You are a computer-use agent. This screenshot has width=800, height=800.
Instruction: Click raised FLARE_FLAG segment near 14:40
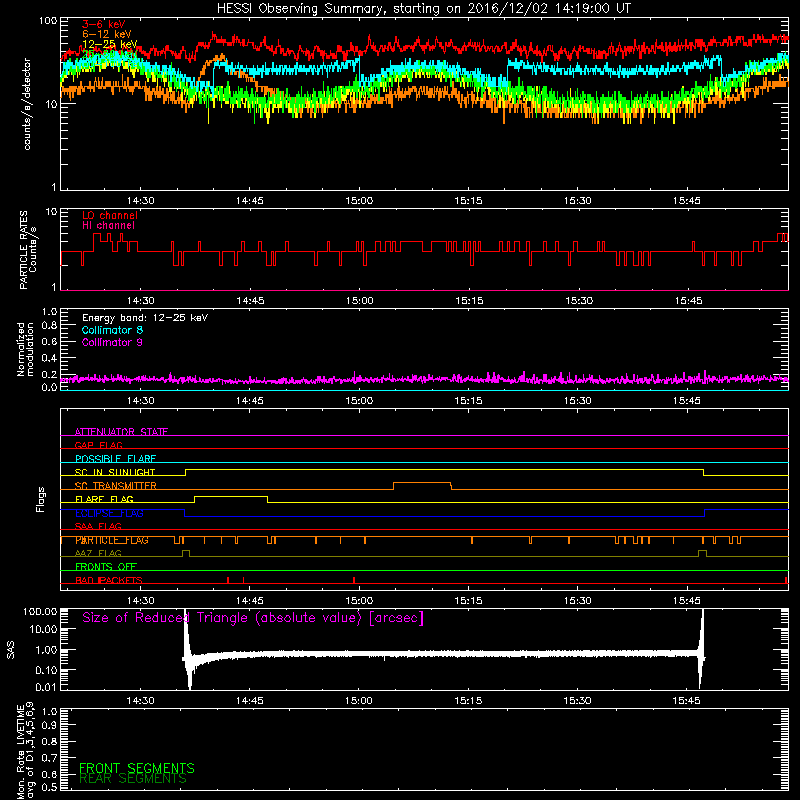231,496
